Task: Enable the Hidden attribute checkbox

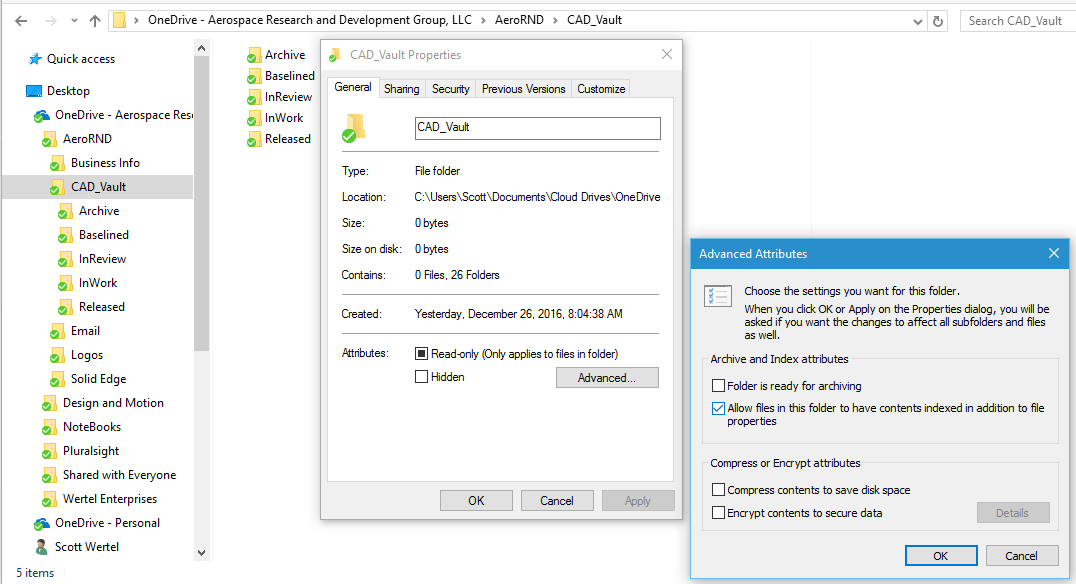Action: pyautogui.click(x=421, y=377)
